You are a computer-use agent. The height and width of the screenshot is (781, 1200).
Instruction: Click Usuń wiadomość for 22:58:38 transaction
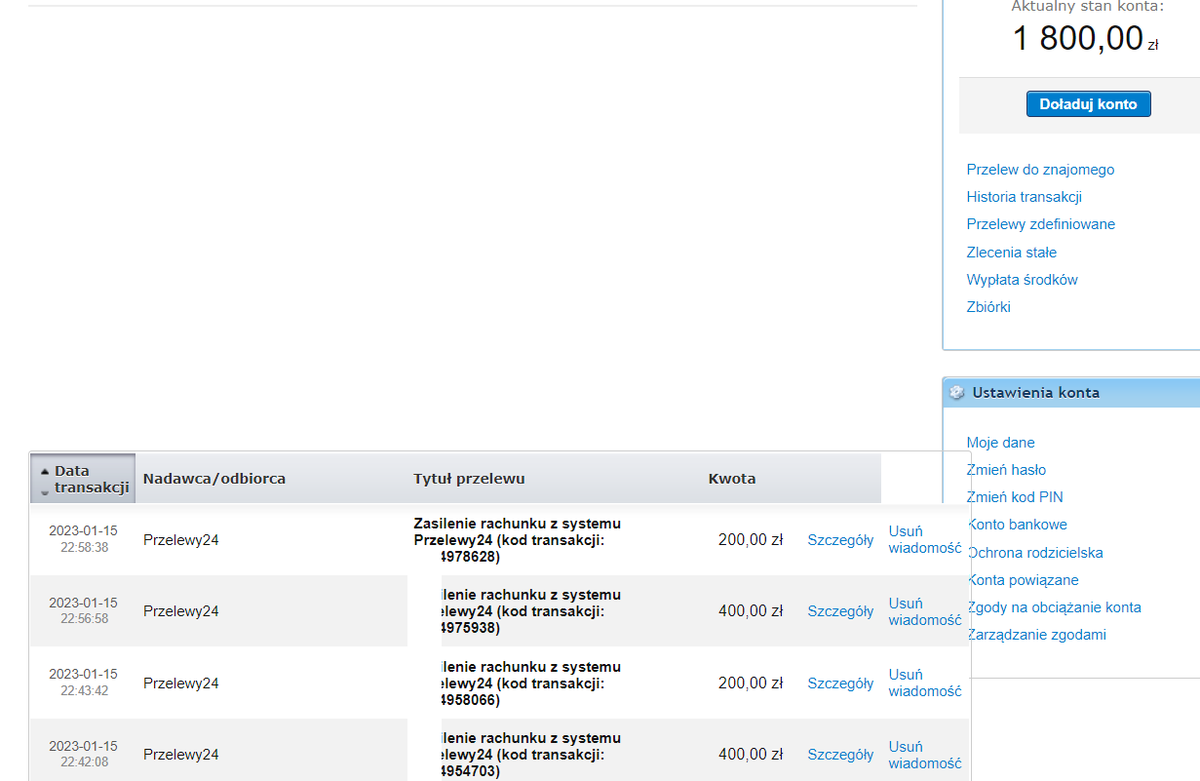(925, 540)
